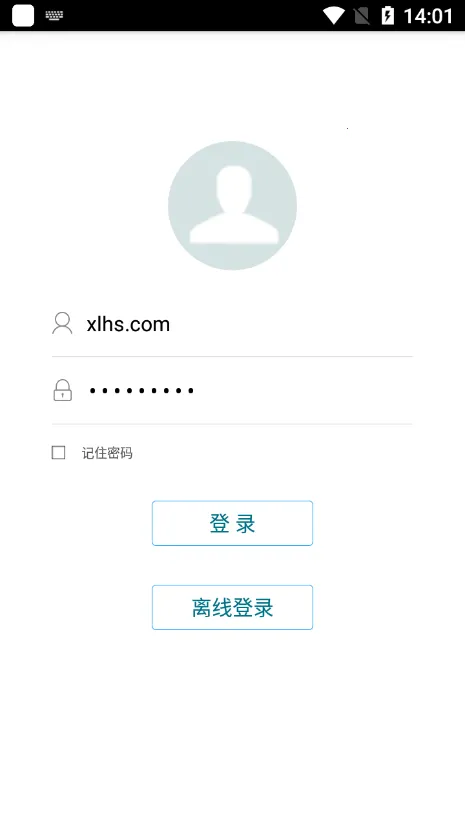Tap the Wi-Fi signal icon in status bar
Screen dimensions: 465x828
(334, 15)
